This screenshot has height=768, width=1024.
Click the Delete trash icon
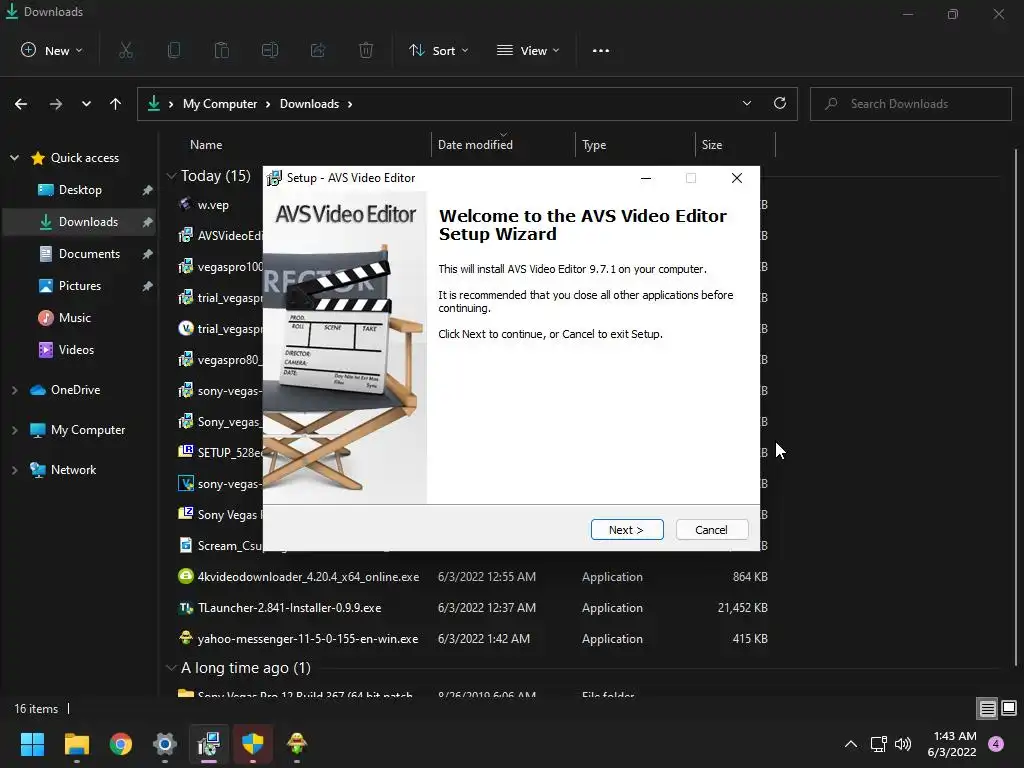[x=366, y=50]
